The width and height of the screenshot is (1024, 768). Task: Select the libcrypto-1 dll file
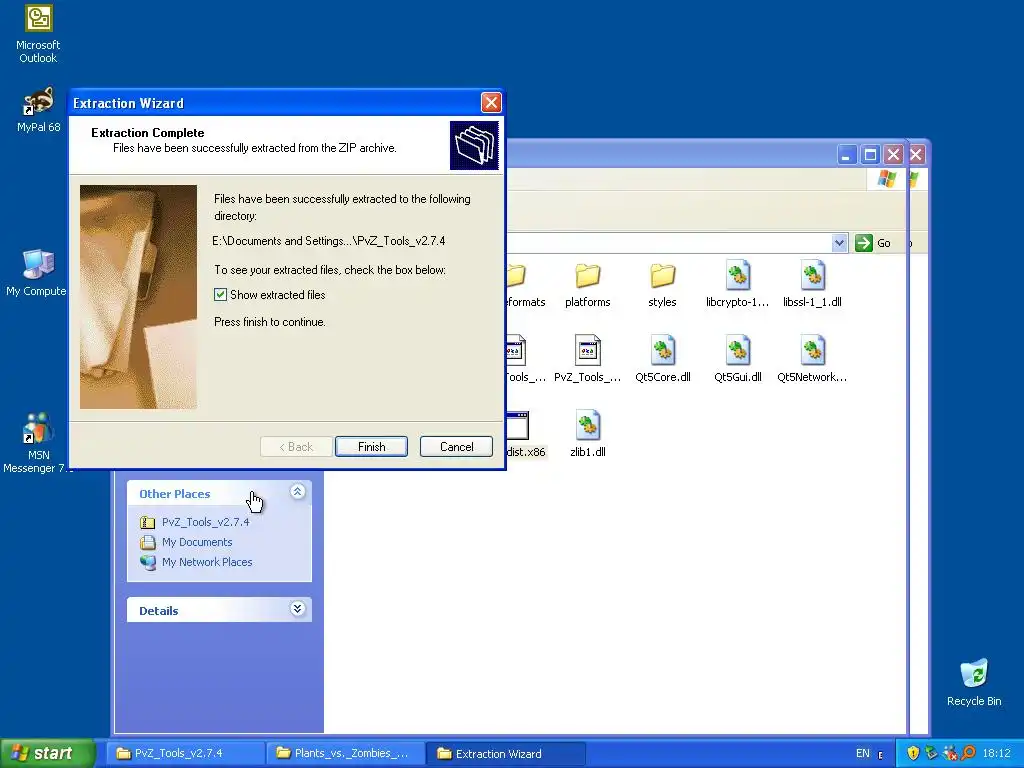click(737, 284)
